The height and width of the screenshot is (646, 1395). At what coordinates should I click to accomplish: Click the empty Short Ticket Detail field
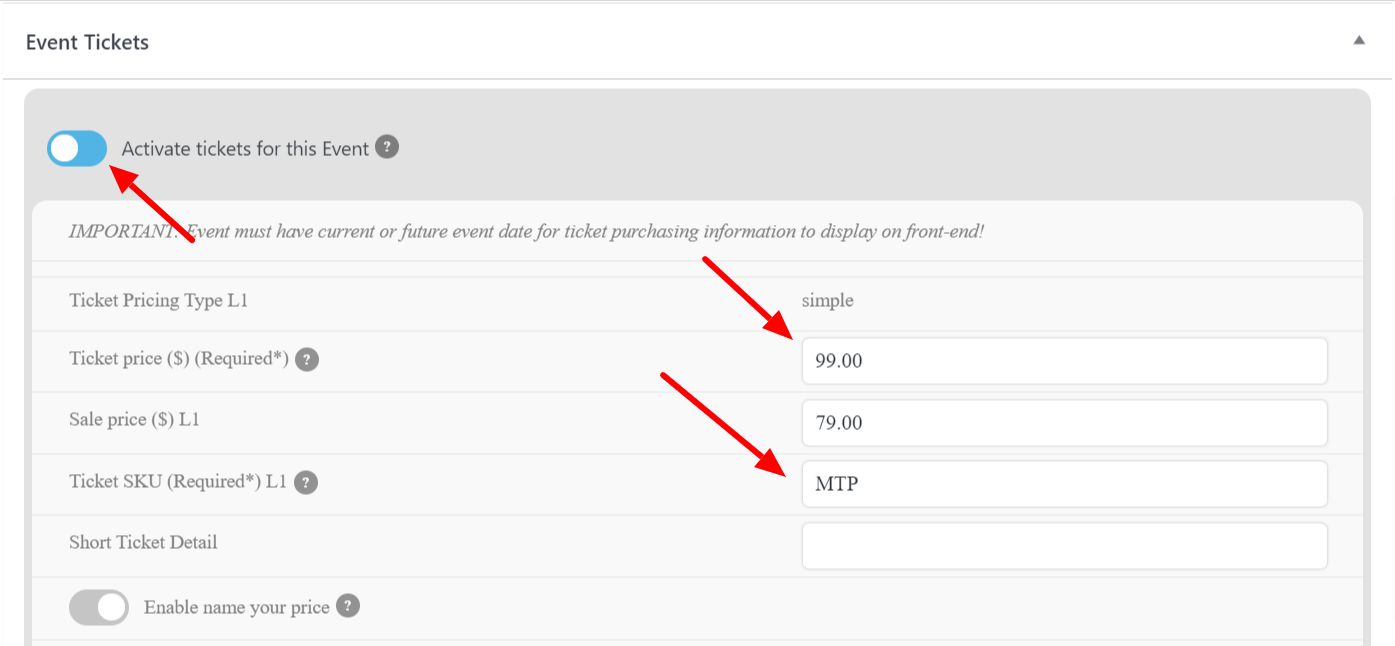pyautogui.click(x=1065, y=546)
